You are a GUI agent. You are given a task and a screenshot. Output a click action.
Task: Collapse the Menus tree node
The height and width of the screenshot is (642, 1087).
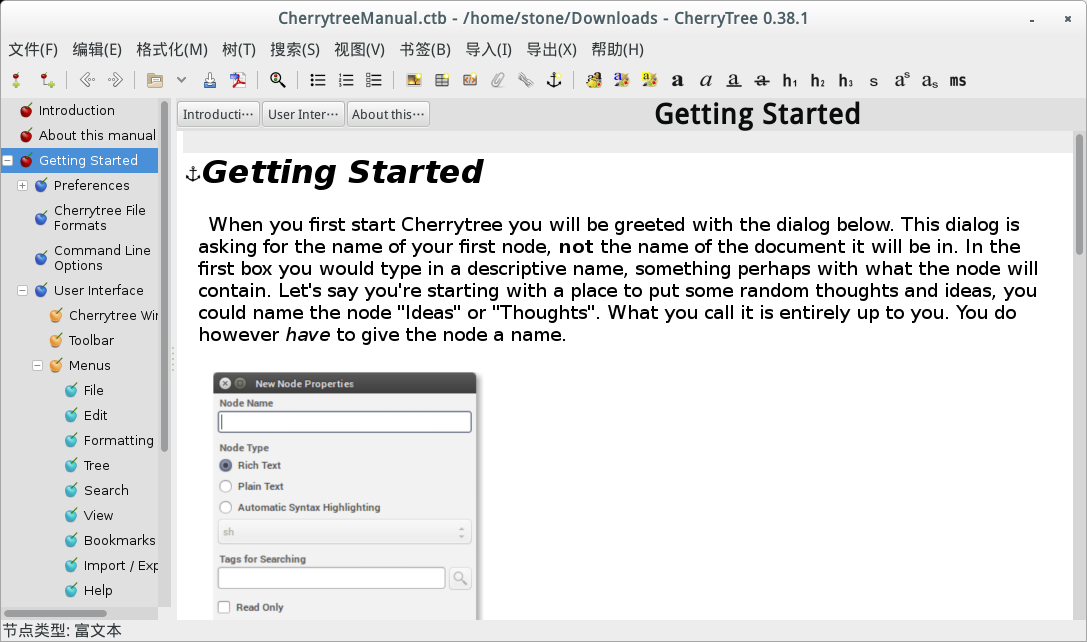click(x=37, y=365)
